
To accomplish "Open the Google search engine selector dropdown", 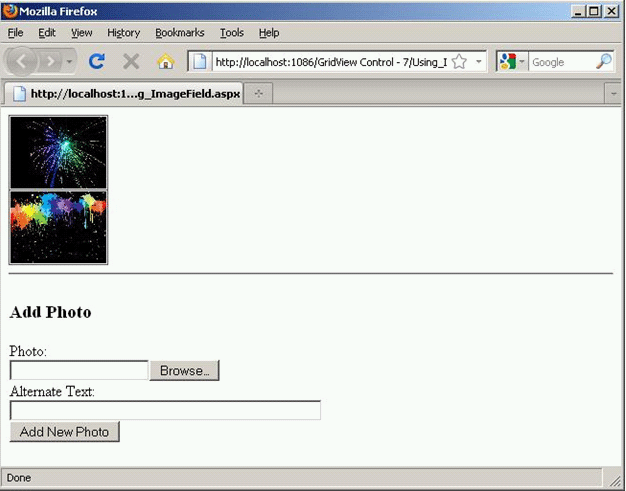I will coord(512,62).
